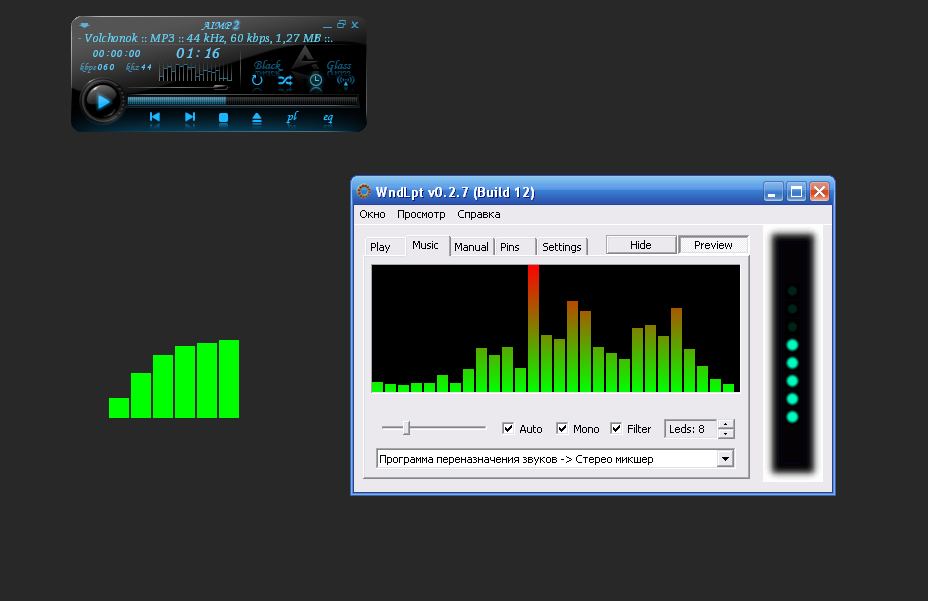Click the Стерео микшер source combo box
The width and height of the screenshot is (928, 601).
tap(555, 459)
